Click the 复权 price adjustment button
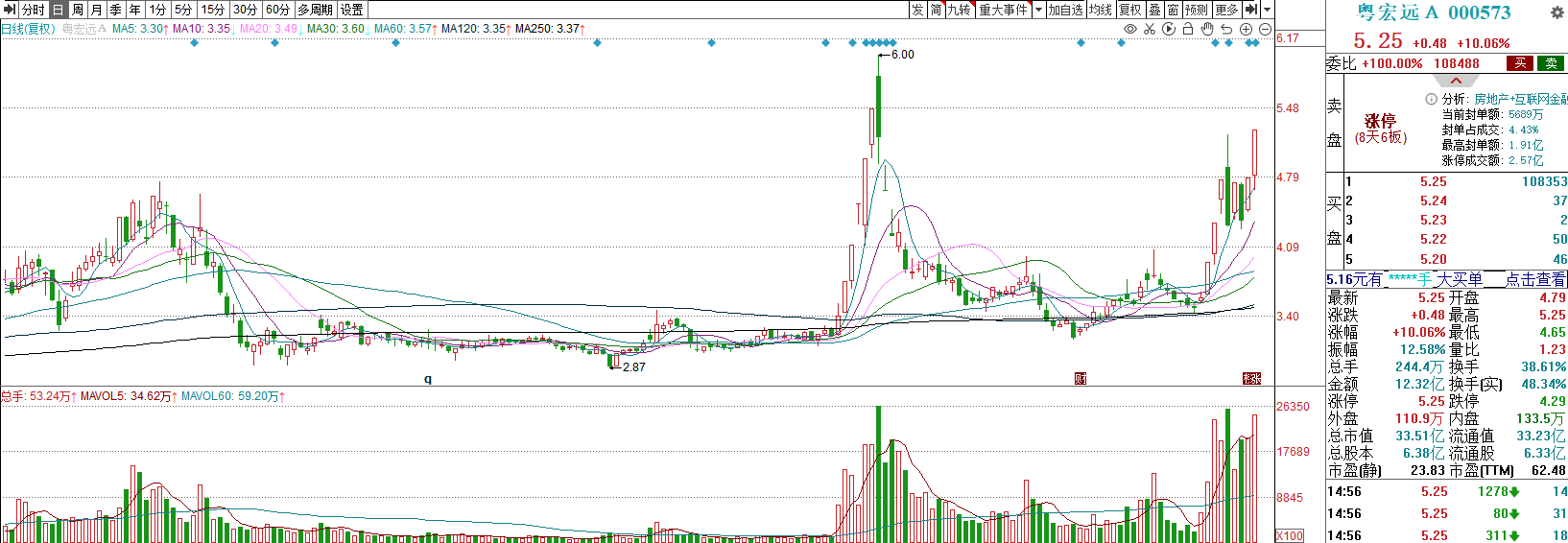This screenshot has height=543, width=1568. tap(1130, 10)
